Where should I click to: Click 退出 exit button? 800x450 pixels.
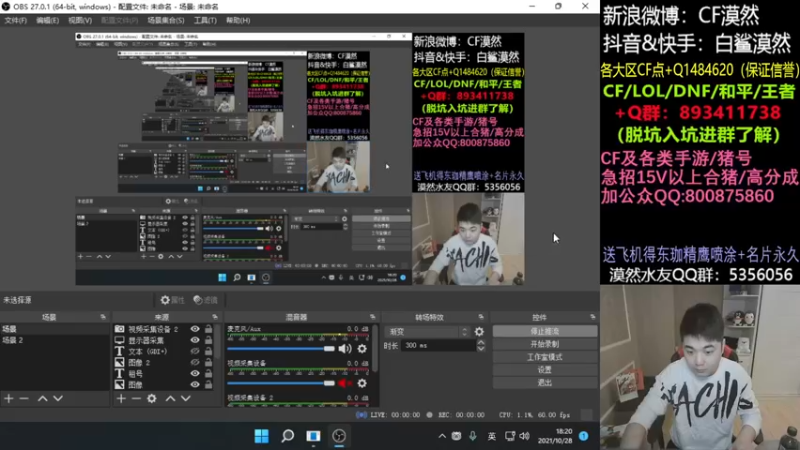click(x=545, y=382)
